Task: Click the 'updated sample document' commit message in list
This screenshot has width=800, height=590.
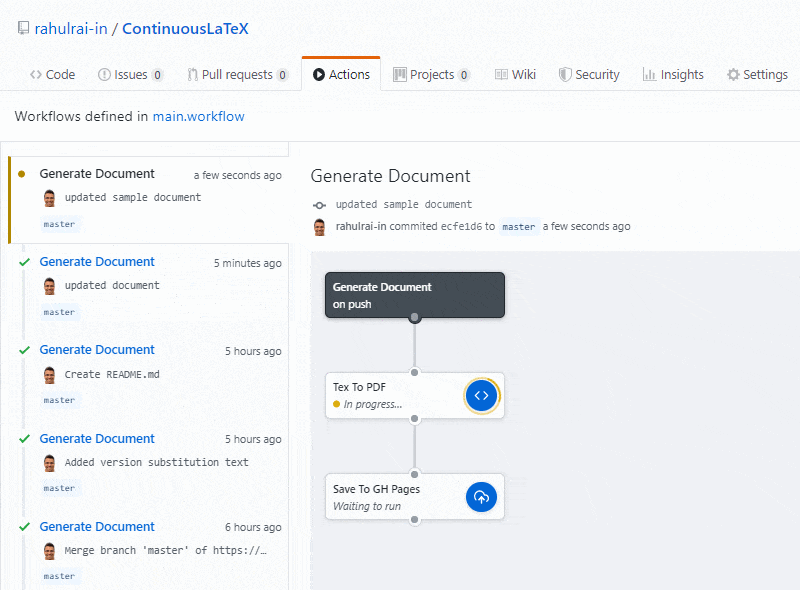Action: pyautogui.click(x=133, y=198)
